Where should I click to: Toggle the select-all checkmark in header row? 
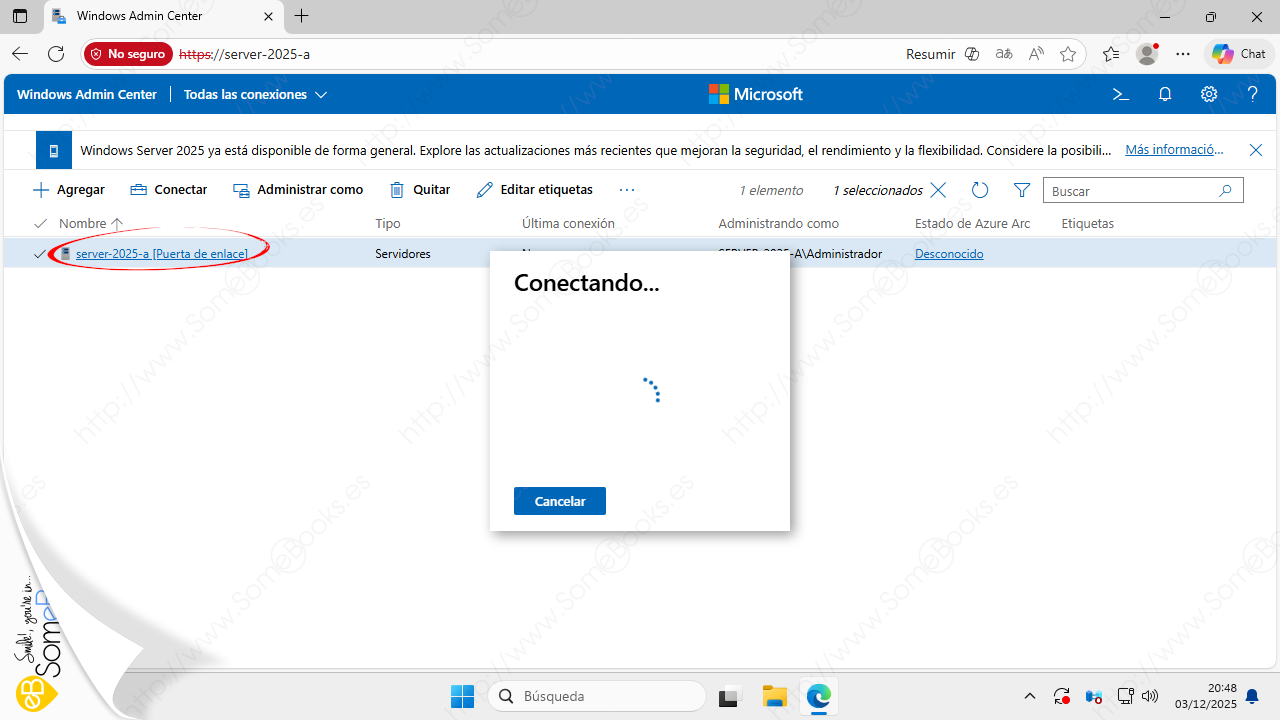point(40,223)
